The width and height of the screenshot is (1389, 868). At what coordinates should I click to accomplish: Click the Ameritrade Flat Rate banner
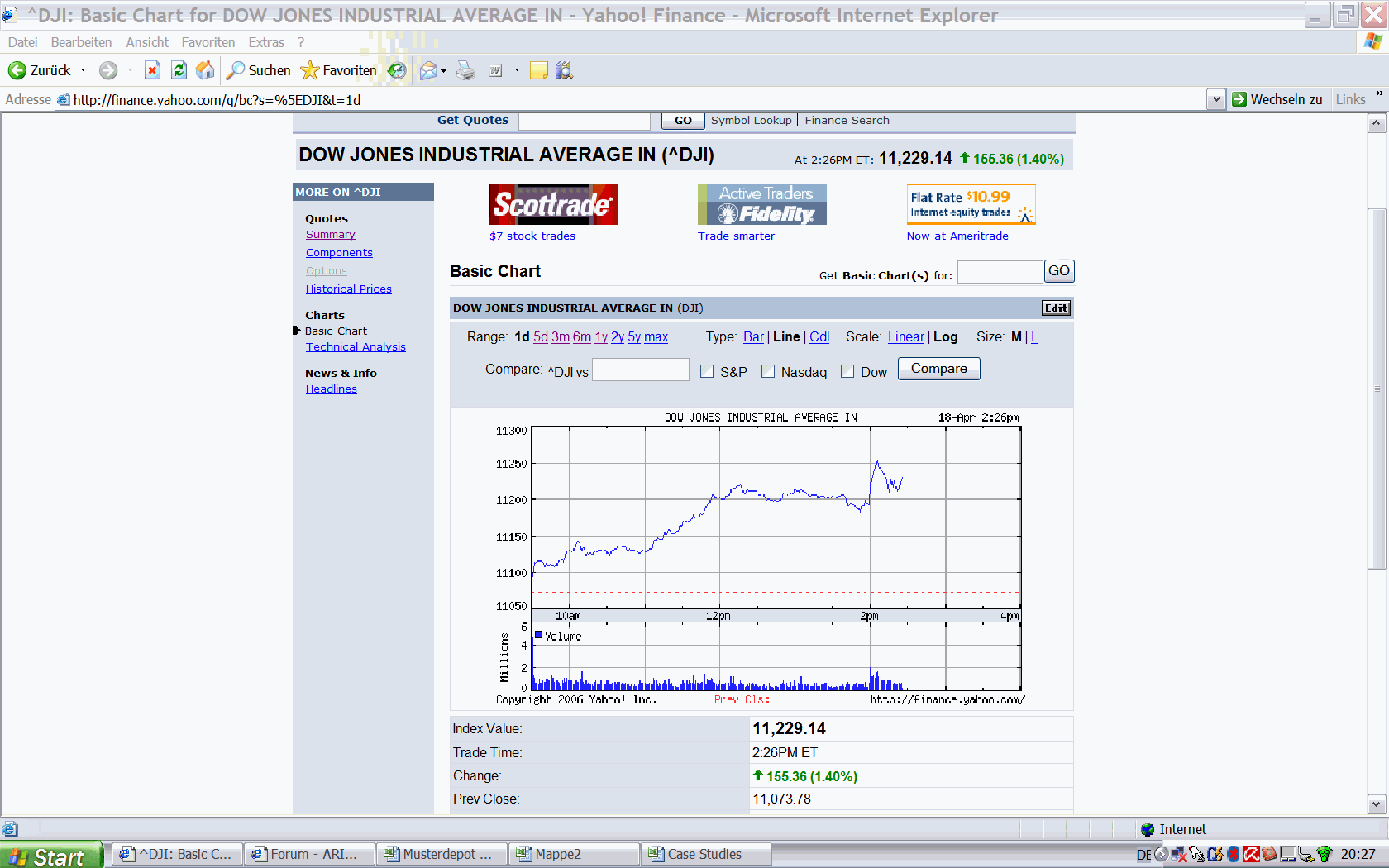coord(971,204)
